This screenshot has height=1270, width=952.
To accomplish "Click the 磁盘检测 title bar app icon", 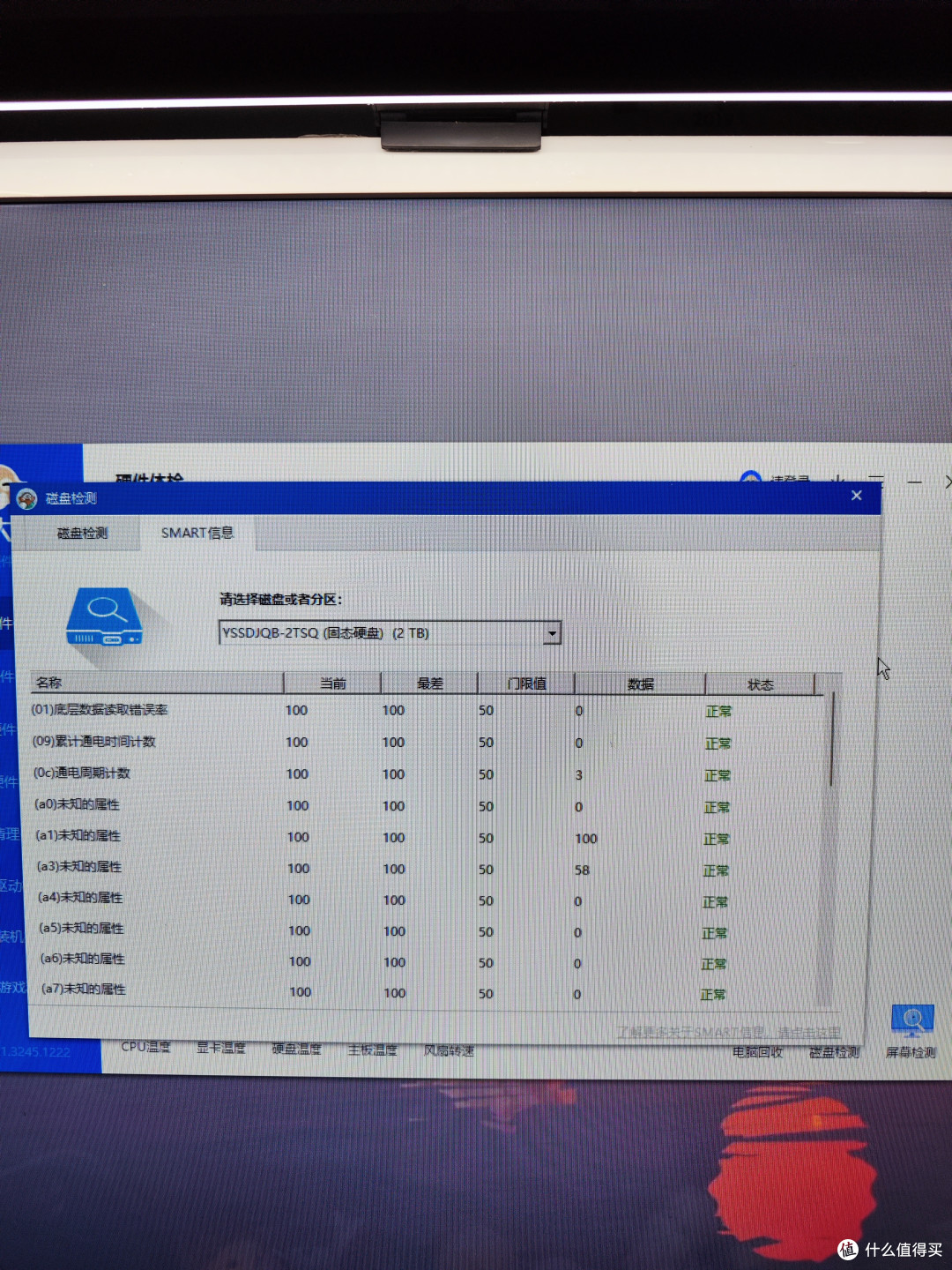I will pyautogui.click(x=27, y=498).
